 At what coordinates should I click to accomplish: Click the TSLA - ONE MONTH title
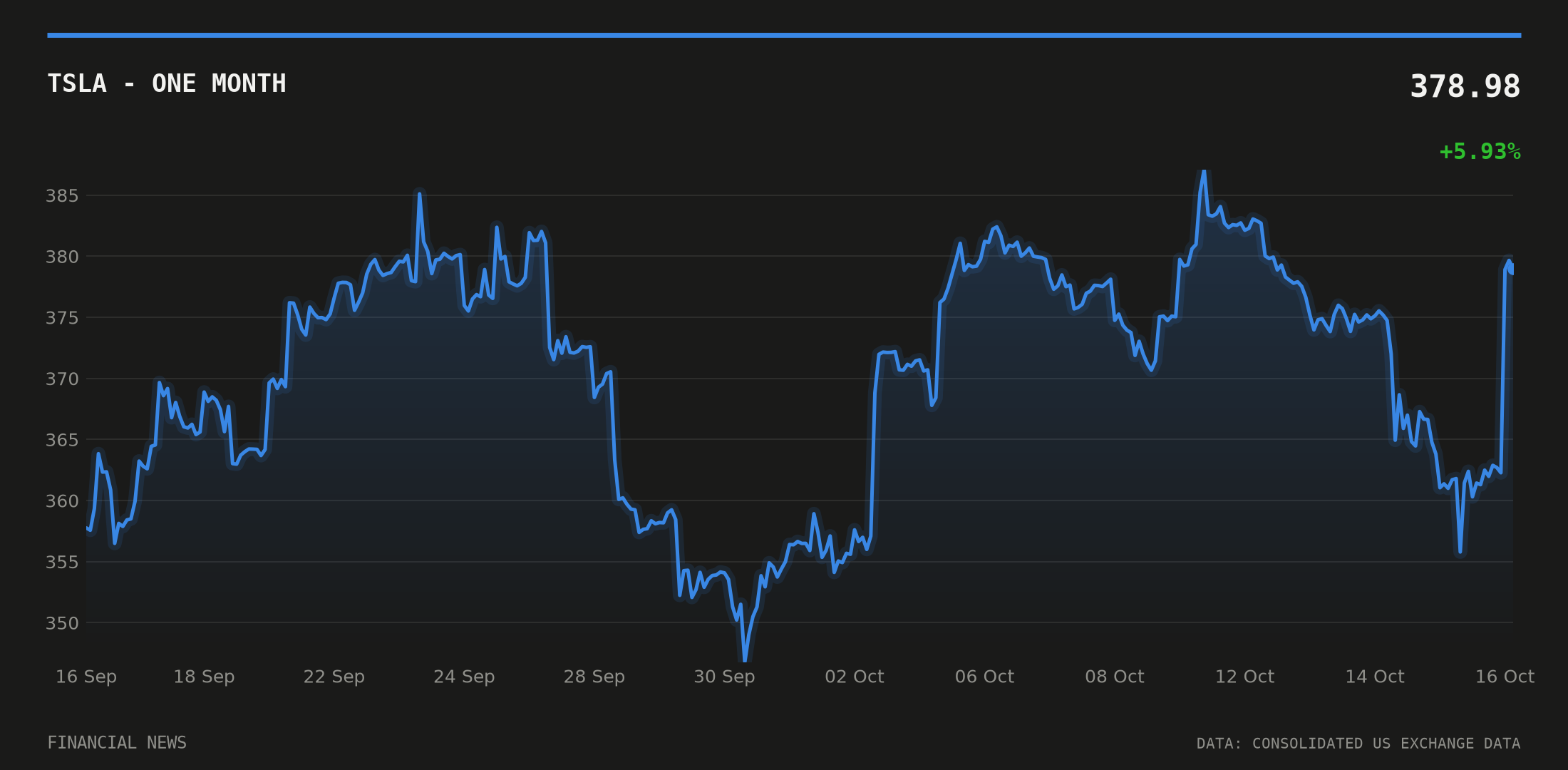point(167,83)
